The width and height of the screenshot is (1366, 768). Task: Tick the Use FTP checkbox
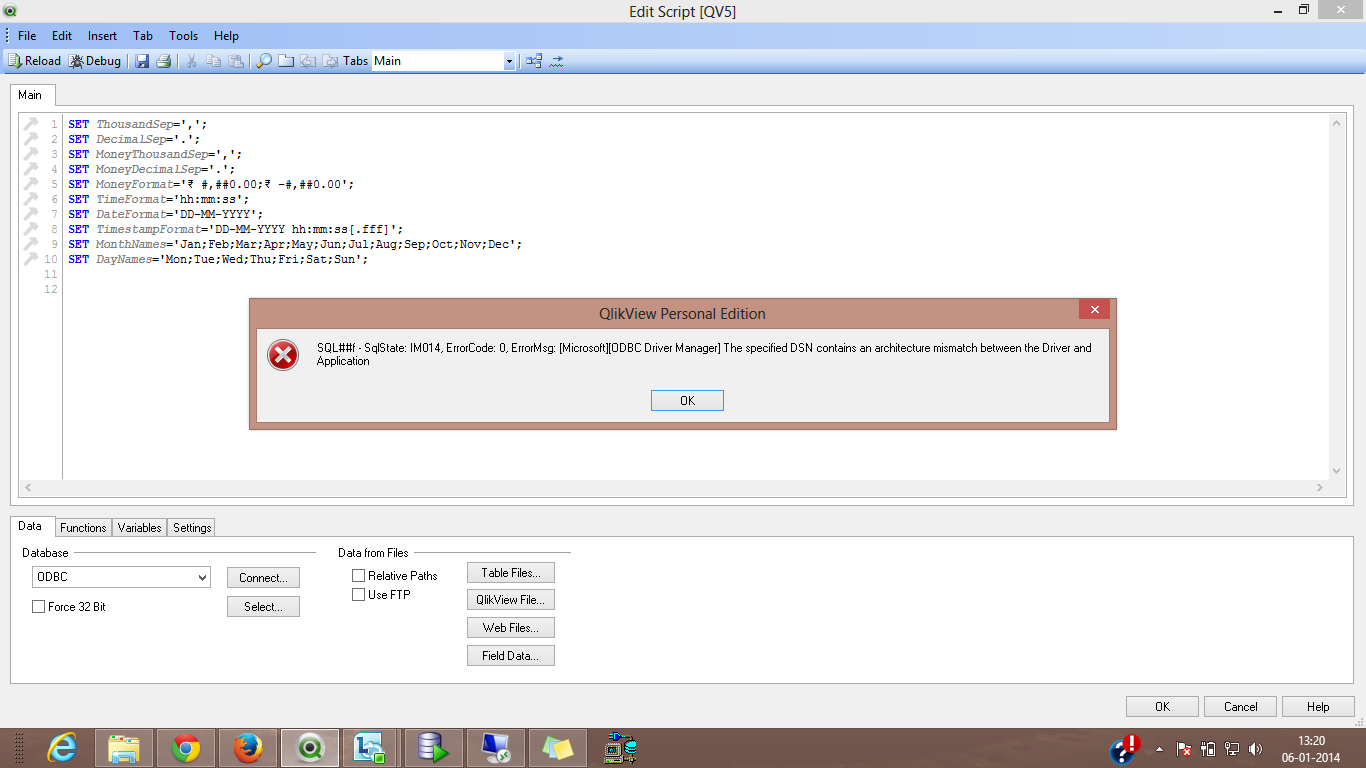[x=359, y=595]
